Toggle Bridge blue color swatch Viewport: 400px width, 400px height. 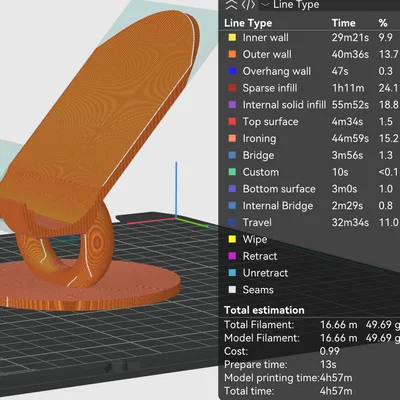[x=232, y=155]
